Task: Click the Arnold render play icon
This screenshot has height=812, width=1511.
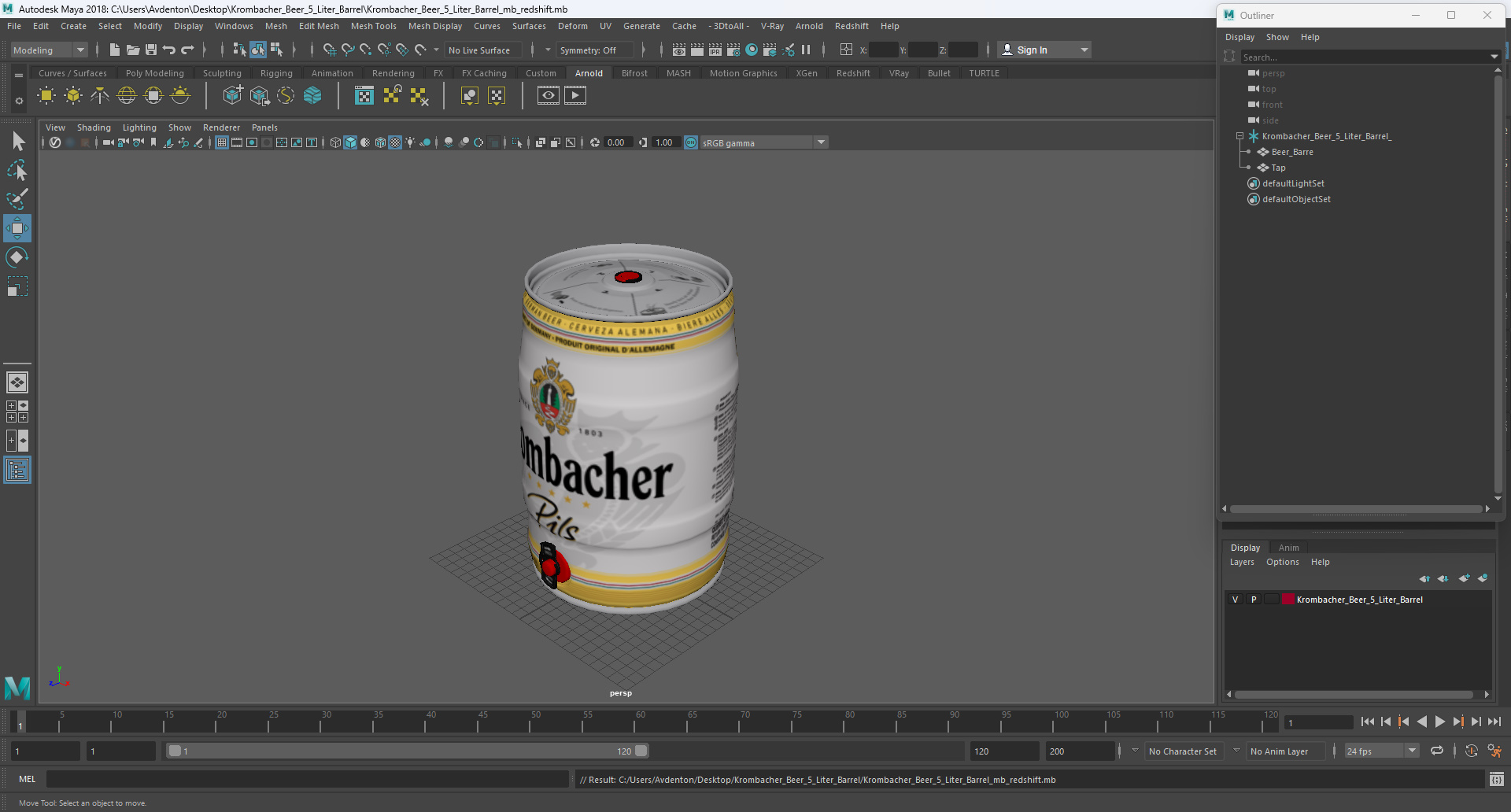Action: 575,96
